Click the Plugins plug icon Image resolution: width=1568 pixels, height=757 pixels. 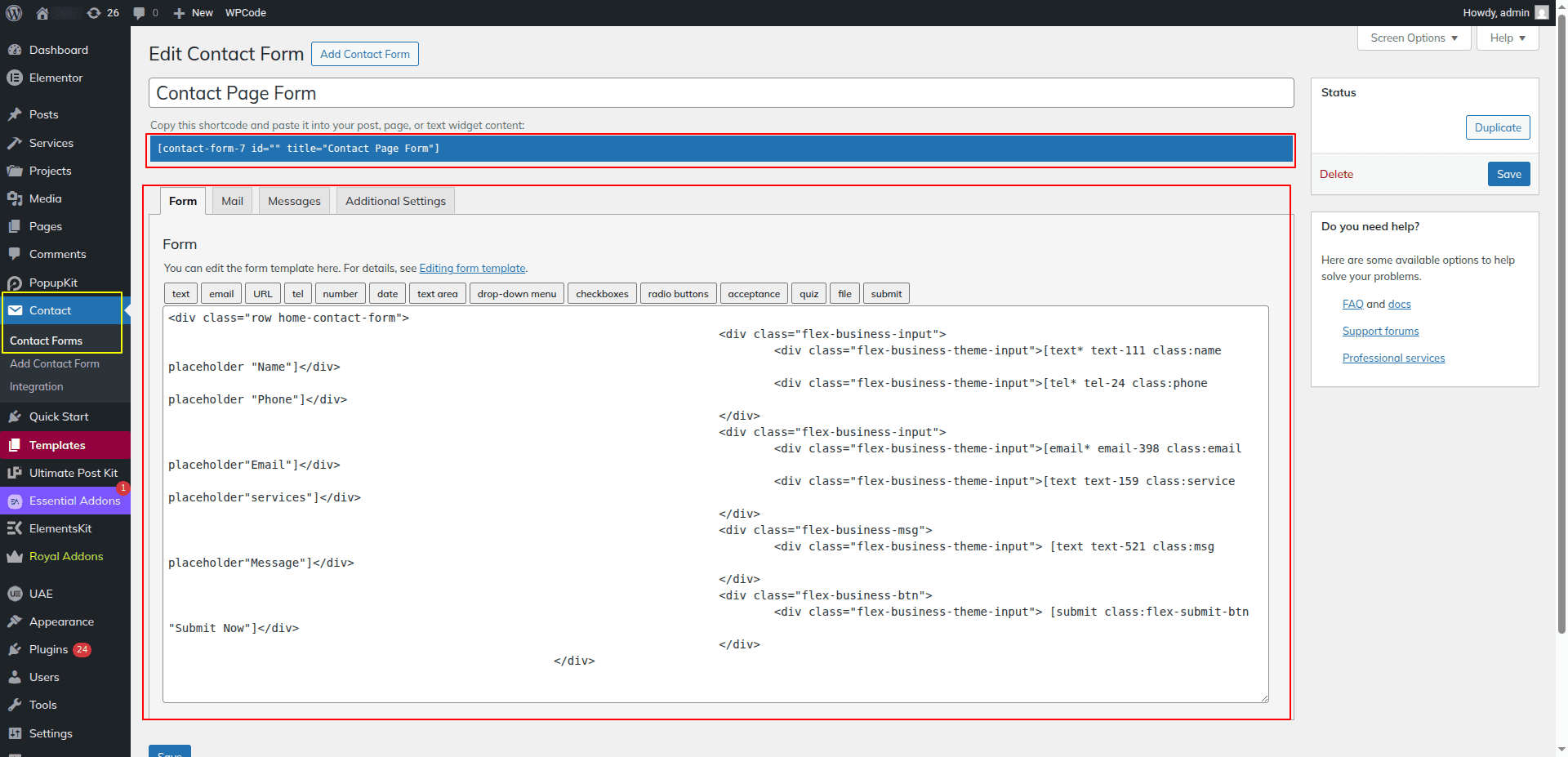pos(15,649)
